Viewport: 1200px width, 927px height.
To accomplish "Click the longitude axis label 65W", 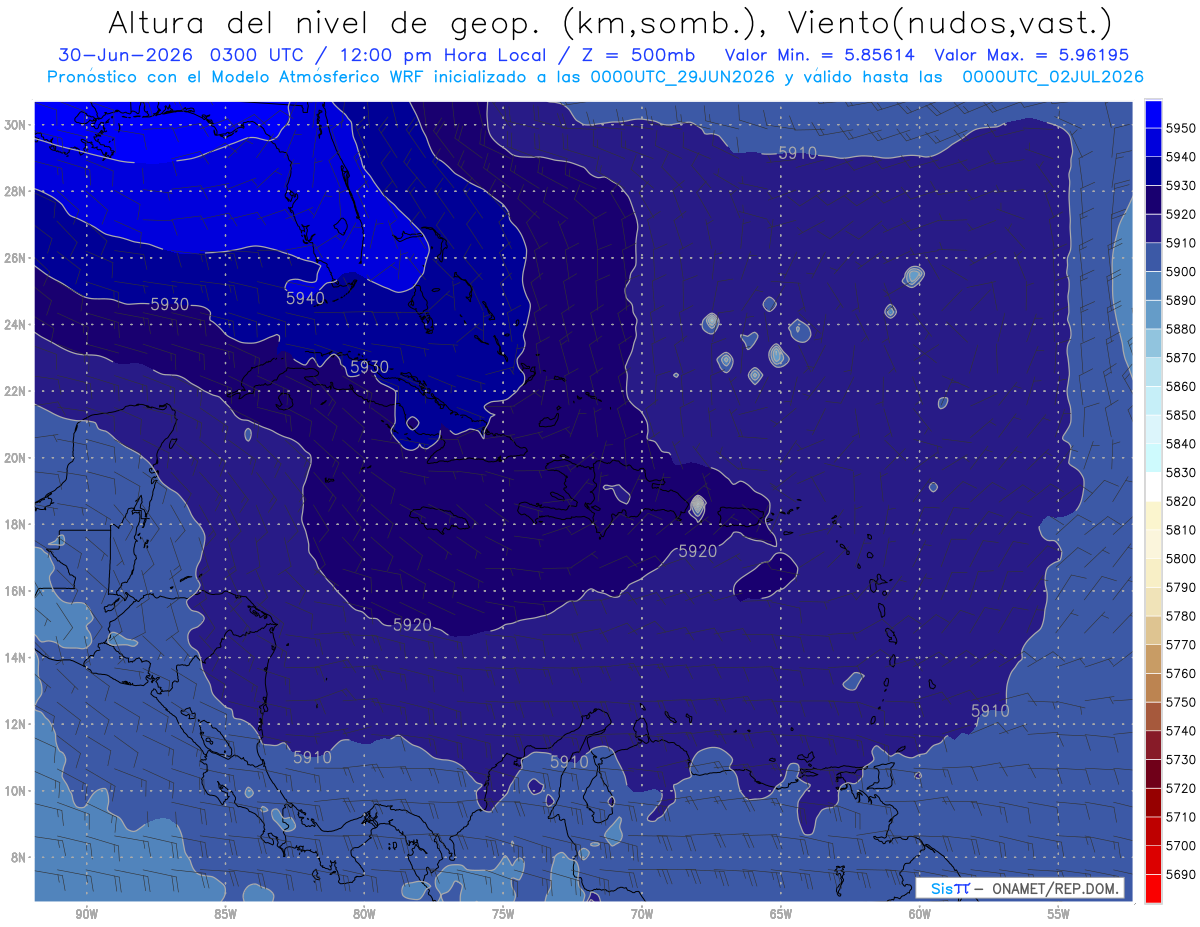I will click(781, 914).
